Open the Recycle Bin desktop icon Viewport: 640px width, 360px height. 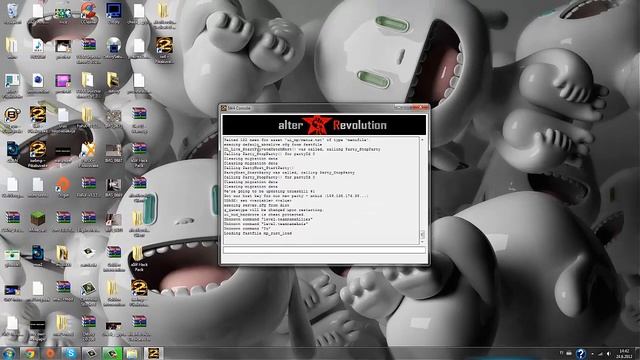click(12, 11)
